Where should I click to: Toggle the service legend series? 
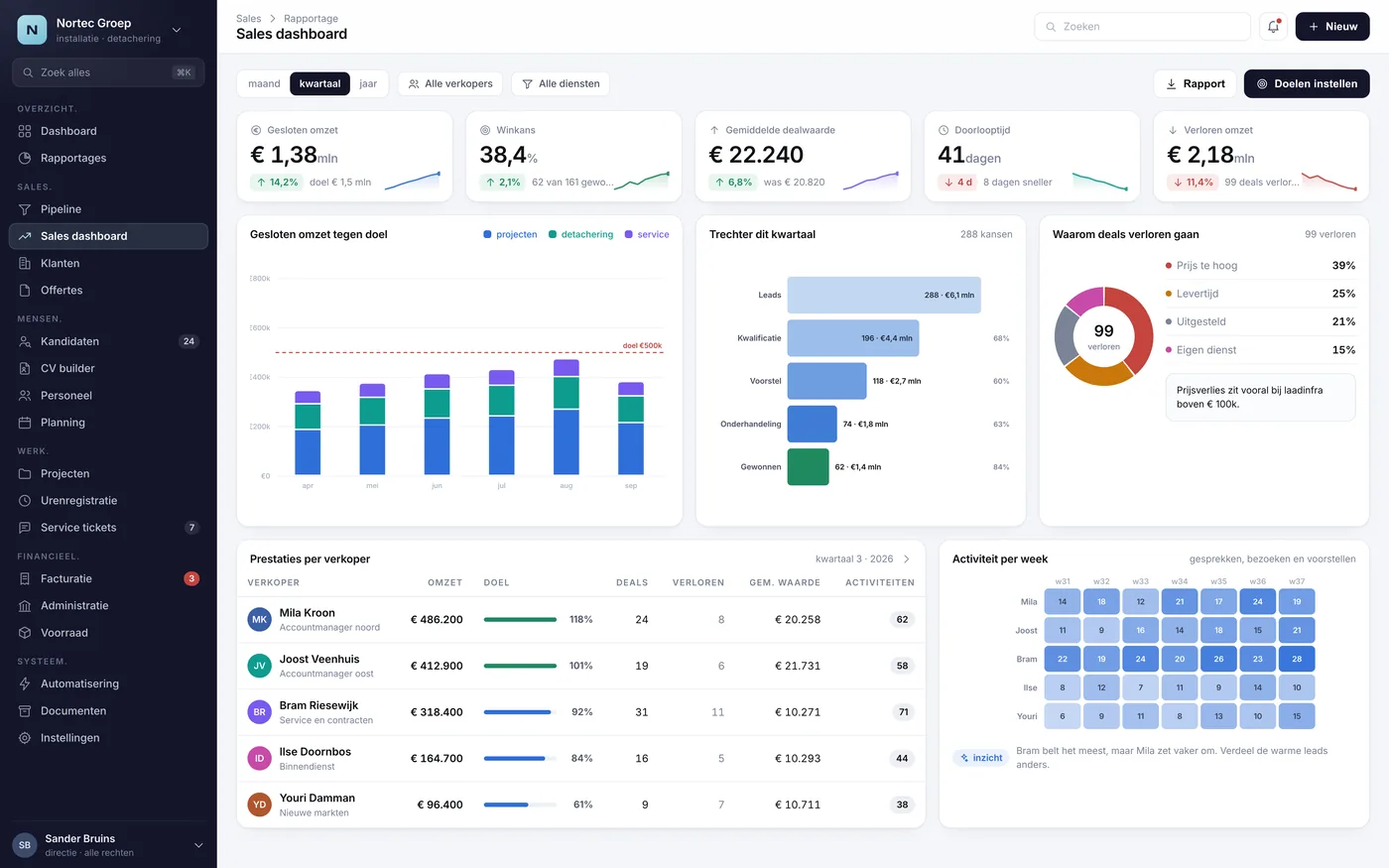(x=647, y=235)
